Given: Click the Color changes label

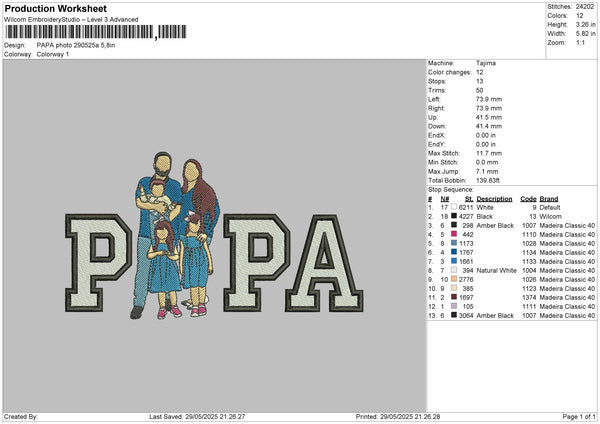Looking at the screenshot, I should (x=450, y=72).
